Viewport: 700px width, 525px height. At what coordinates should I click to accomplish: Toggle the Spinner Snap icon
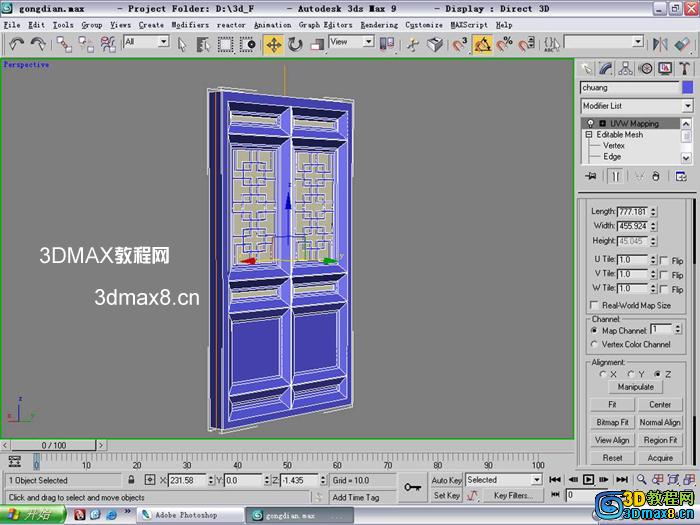(x=526, y=44)
